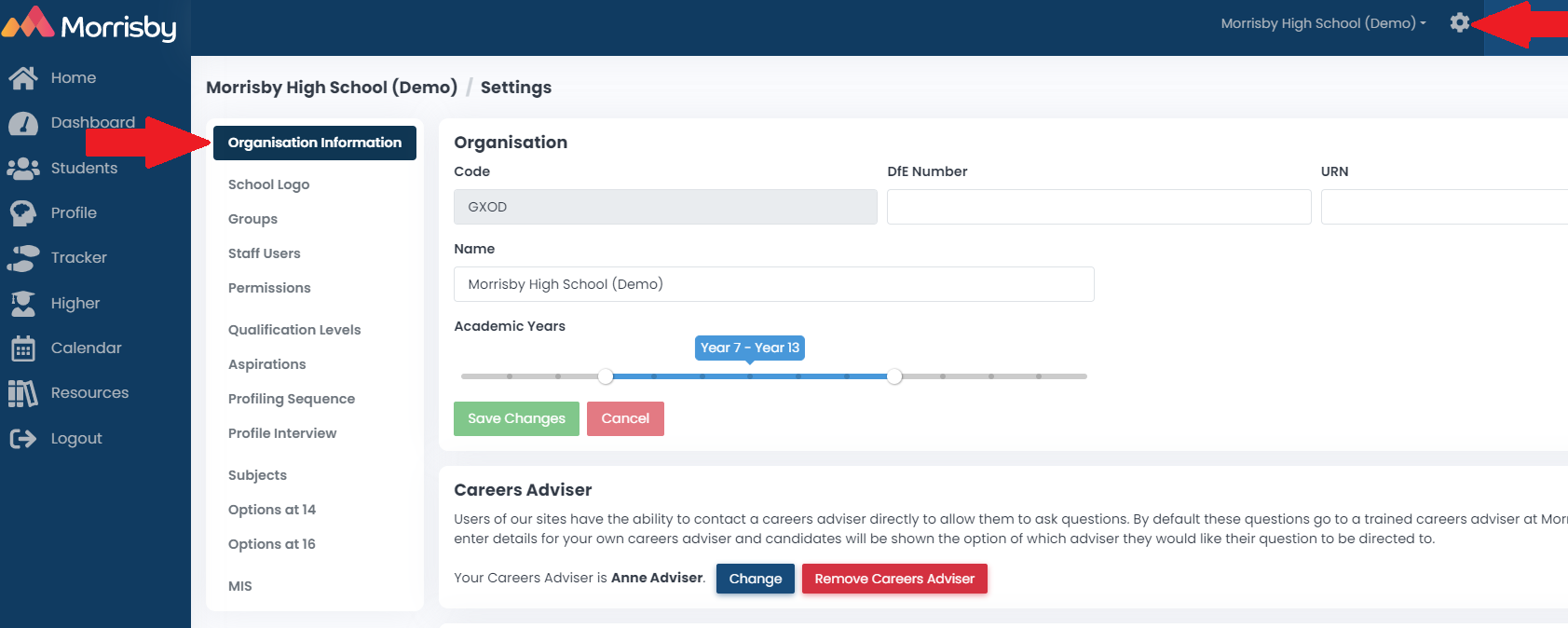Click Remove Careers Adviser button
Screen dimensions: 1568x628
click(894, 579)
